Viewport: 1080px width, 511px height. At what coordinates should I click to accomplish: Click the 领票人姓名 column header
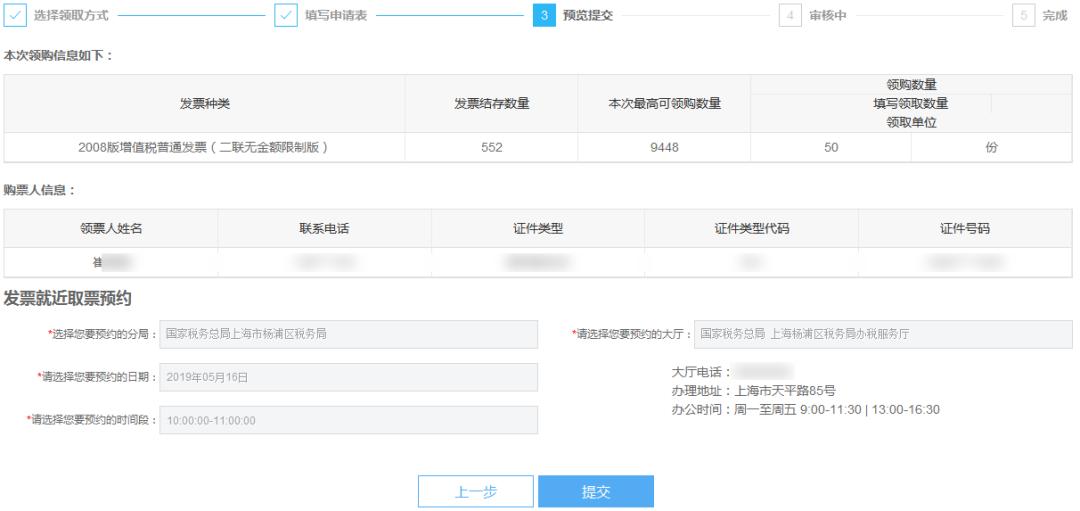[x=111, y=229]
